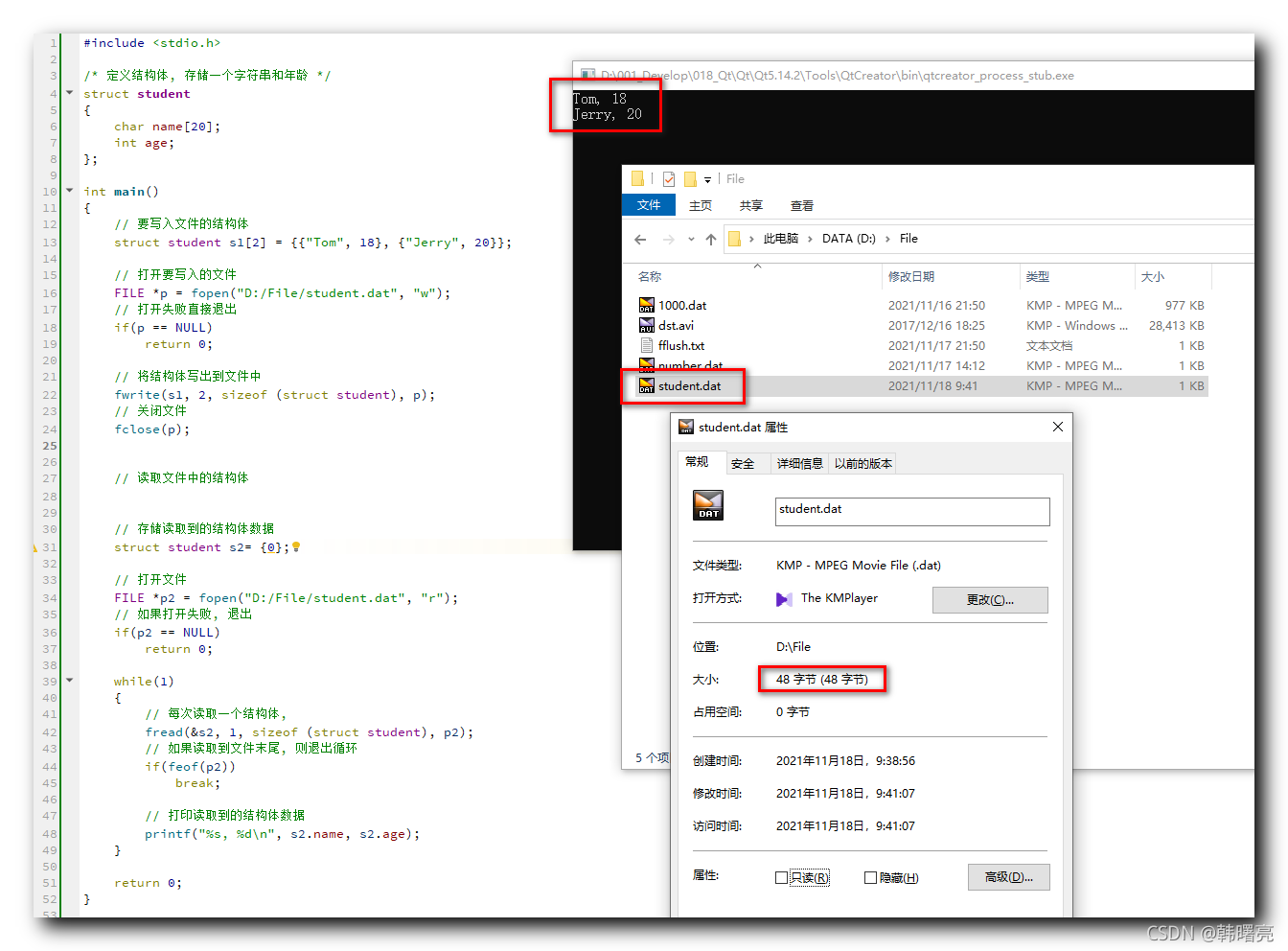This screenshot has height=951, width=1288.
Task: Close the student.dat properties dialog
Action: 1058,427
